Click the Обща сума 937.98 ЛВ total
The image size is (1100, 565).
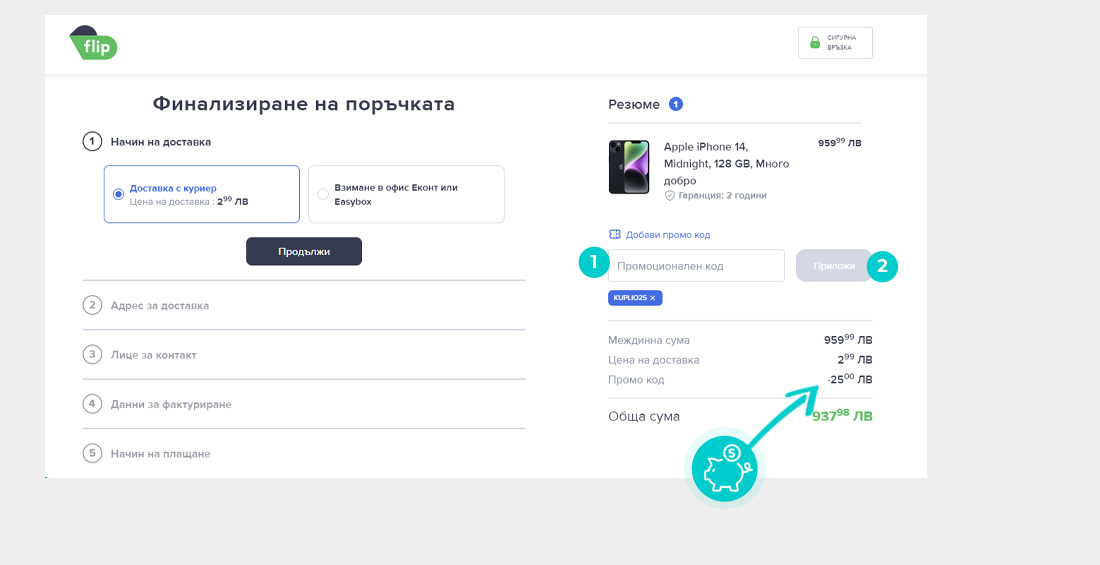[842, 416]
